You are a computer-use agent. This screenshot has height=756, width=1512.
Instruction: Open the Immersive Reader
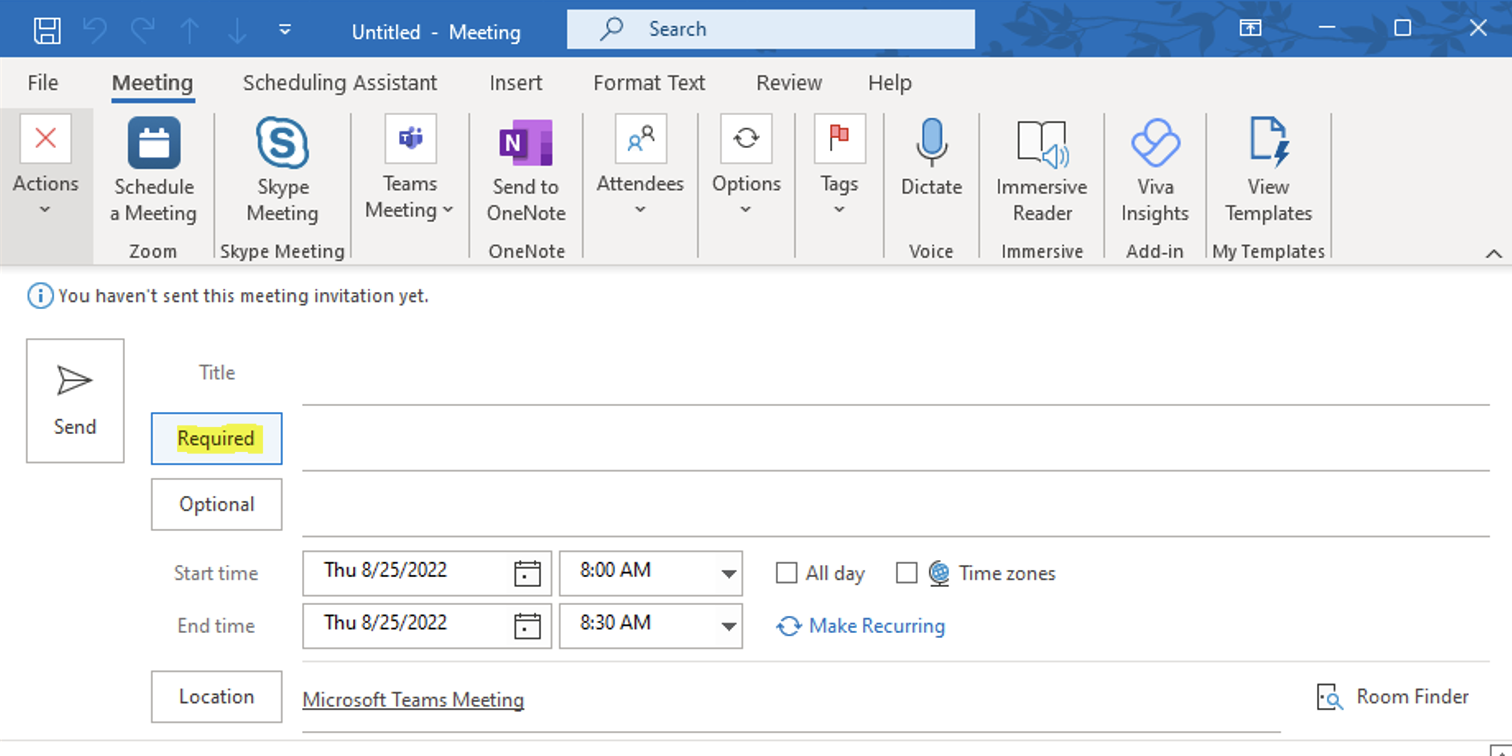(1042, 143)
